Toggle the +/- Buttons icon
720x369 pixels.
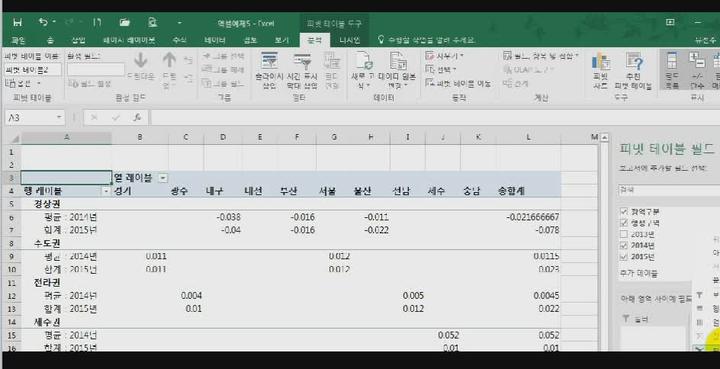697,61
